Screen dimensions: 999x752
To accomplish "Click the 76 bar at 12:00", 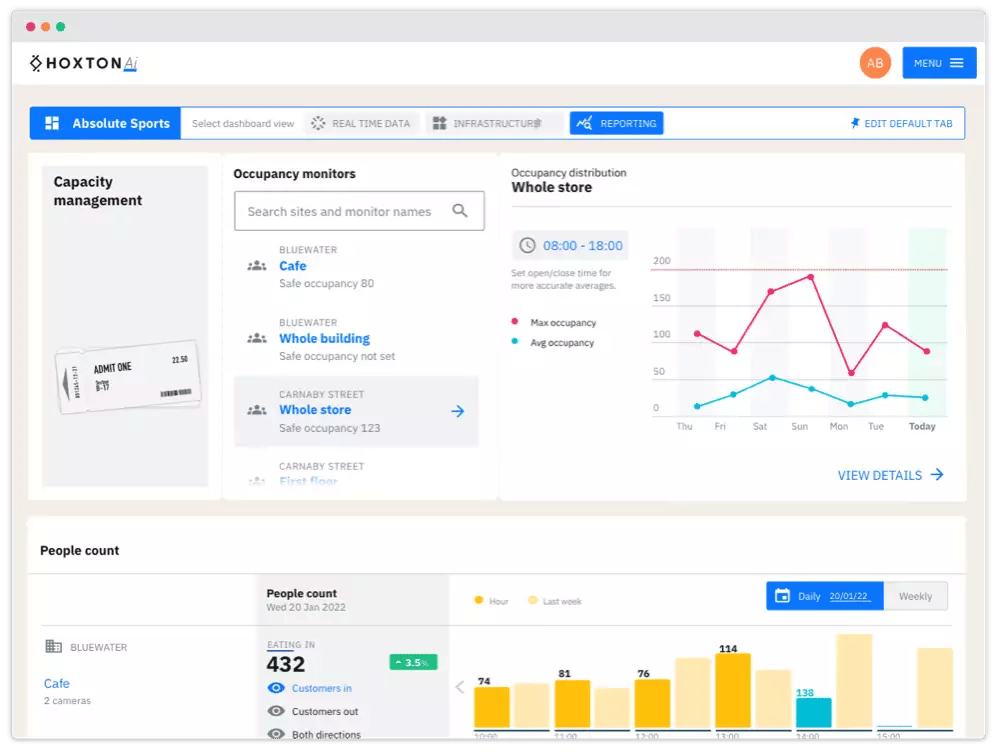I will point(652,704).
